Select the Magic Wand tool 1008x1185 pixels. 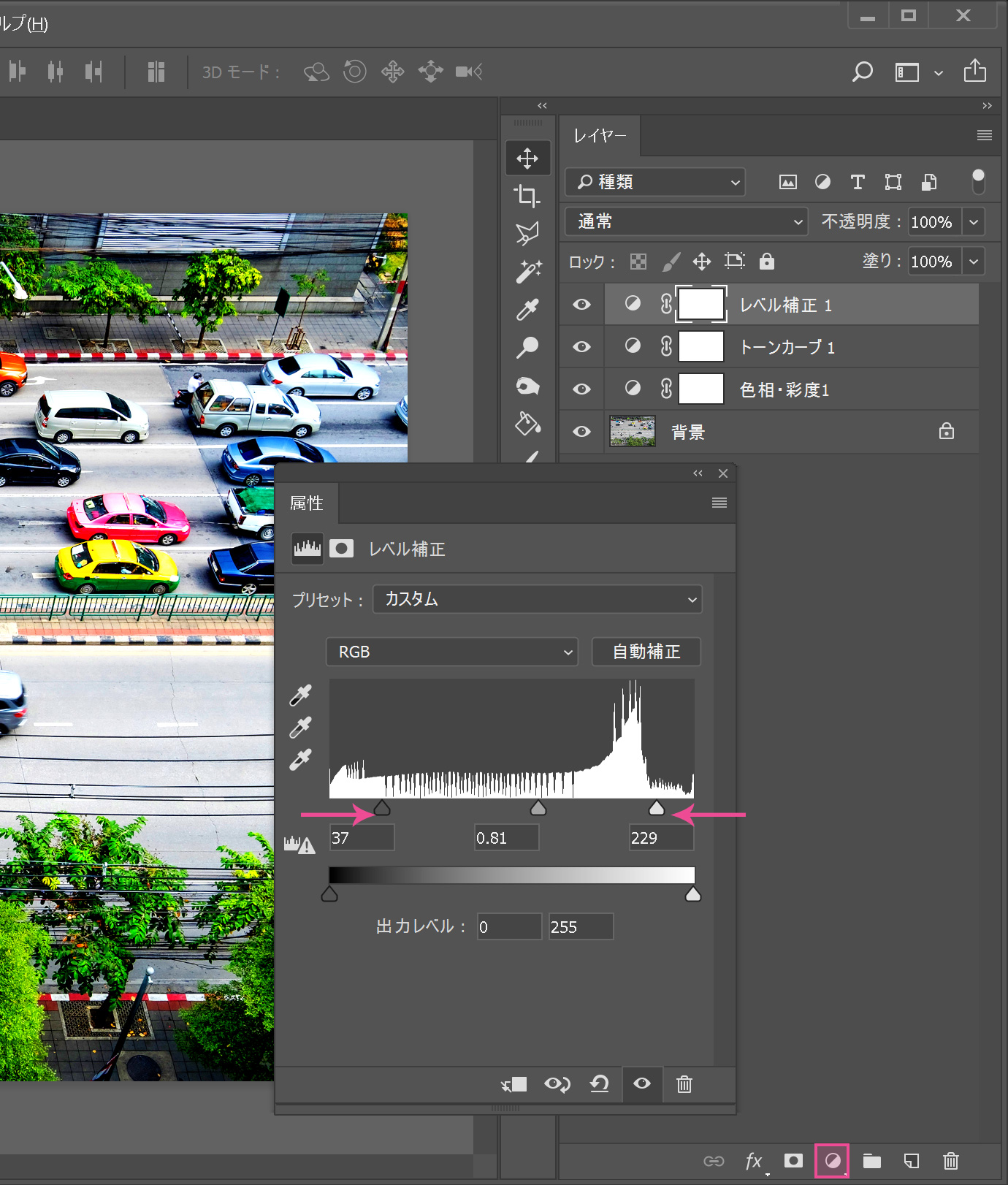coord(528,271)
